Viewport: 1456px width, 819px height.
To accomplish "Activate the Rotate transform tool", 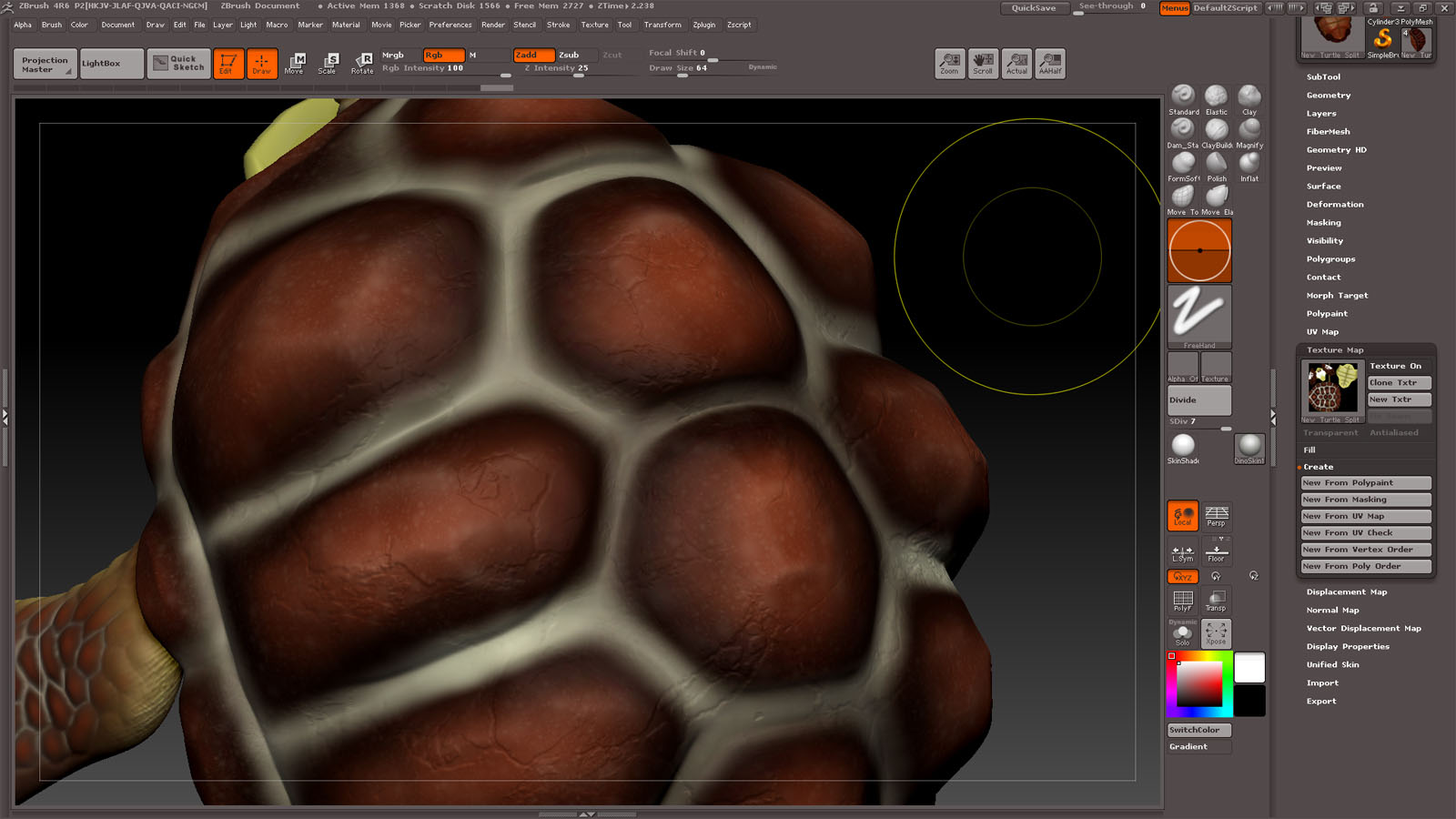I will [362, 63].
